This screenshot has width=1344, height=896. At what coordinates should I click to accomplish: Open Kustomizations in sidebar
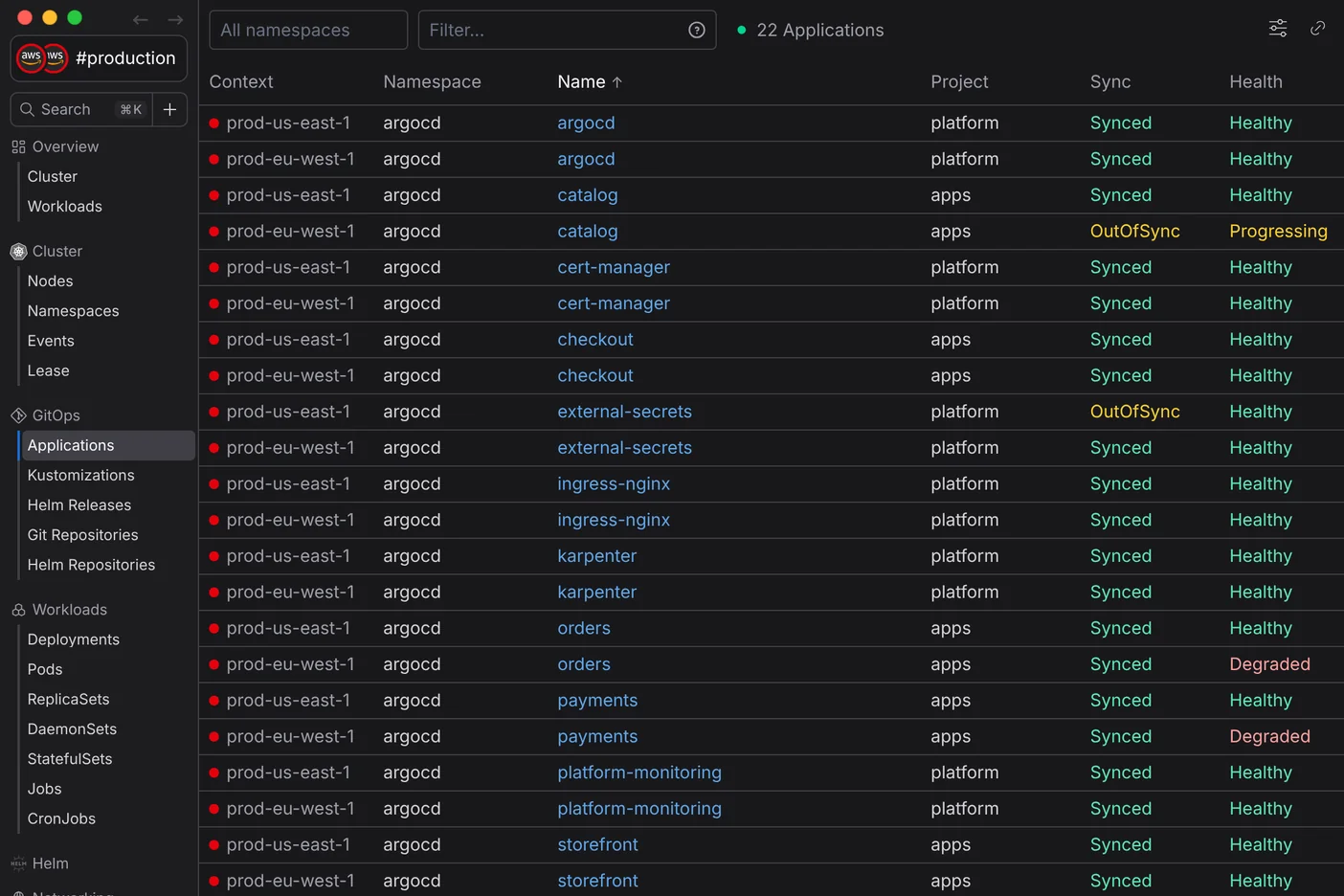click(x=81, y=476)
